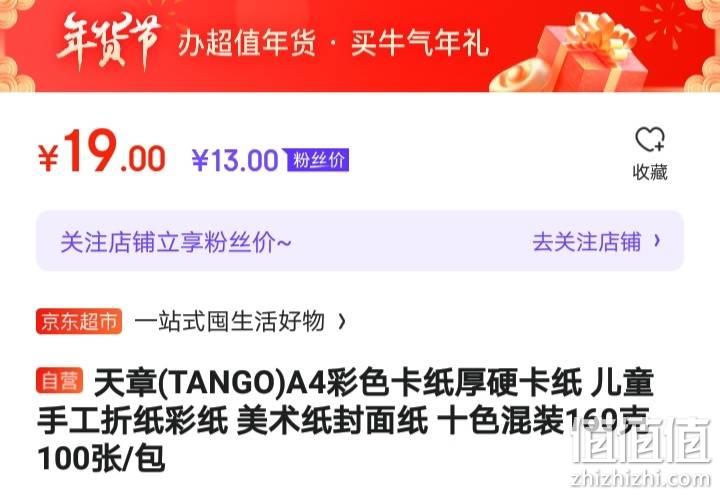Expand chevron after 一站式囤生活好物
720x496 pixels.
tap(342, 321)
